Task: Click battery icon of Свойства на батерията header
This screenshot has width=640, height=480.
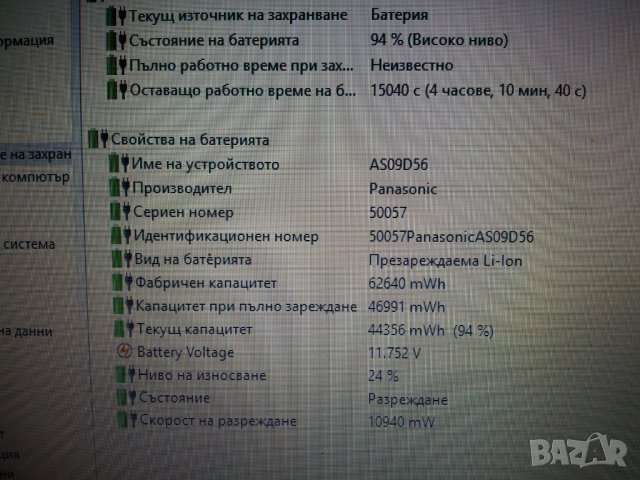Action: click(x=98, y=139)
